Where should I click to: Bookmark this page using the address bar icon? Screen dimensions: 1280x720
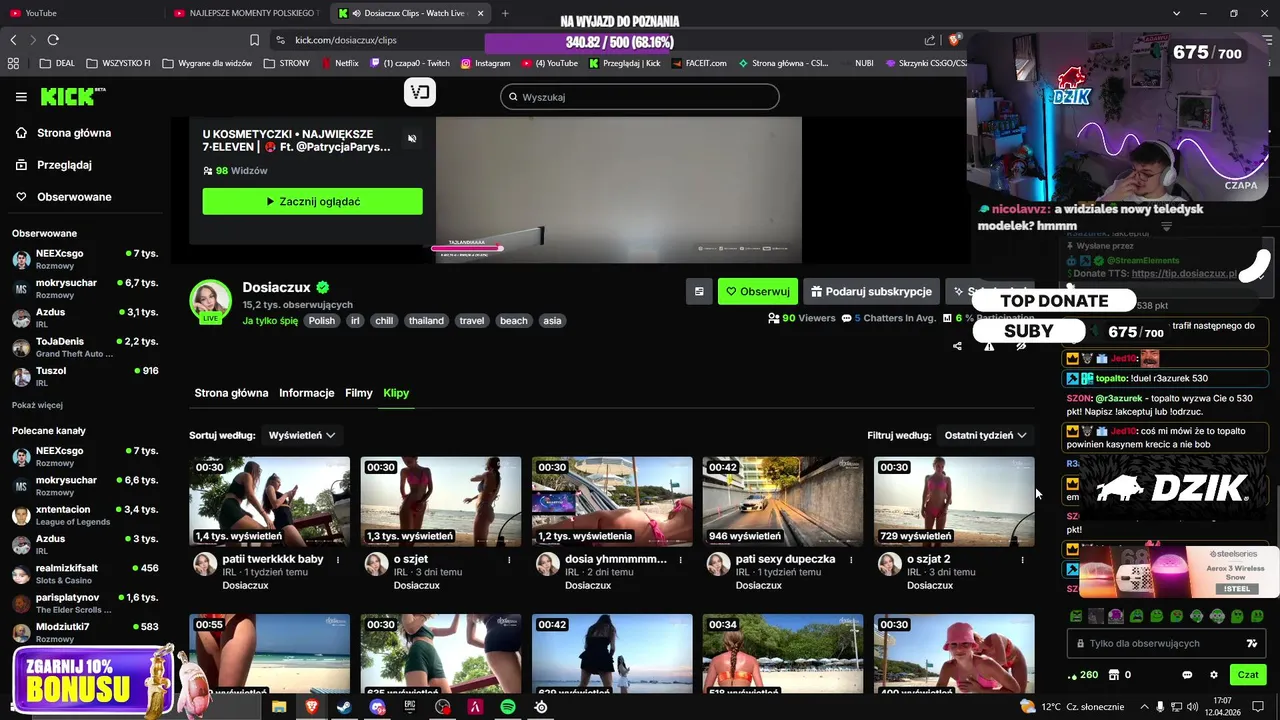pos(254,40)
